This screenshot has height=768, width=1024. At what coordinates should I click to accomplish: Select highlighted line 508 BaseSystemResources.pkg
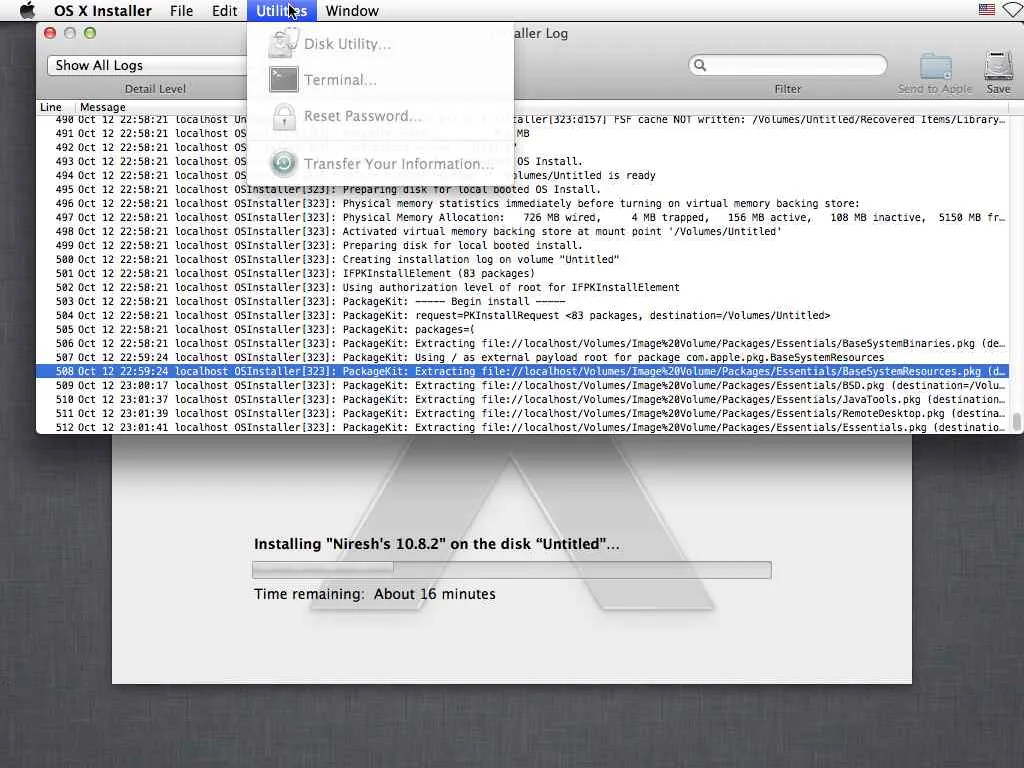click(522, 372)
